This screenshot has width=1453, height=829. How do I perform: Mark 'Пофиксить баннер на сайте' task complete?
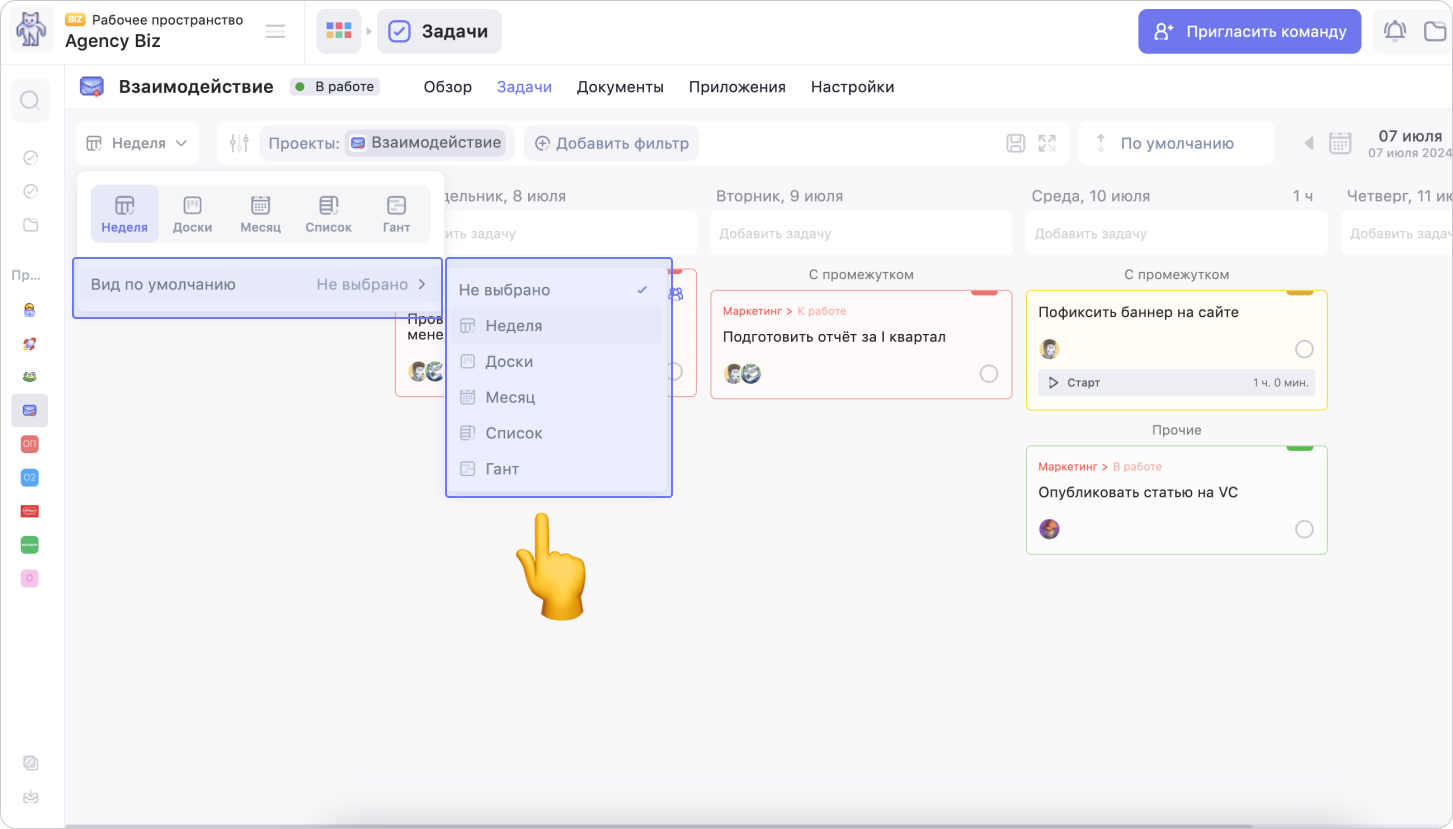coord(1304,349)
